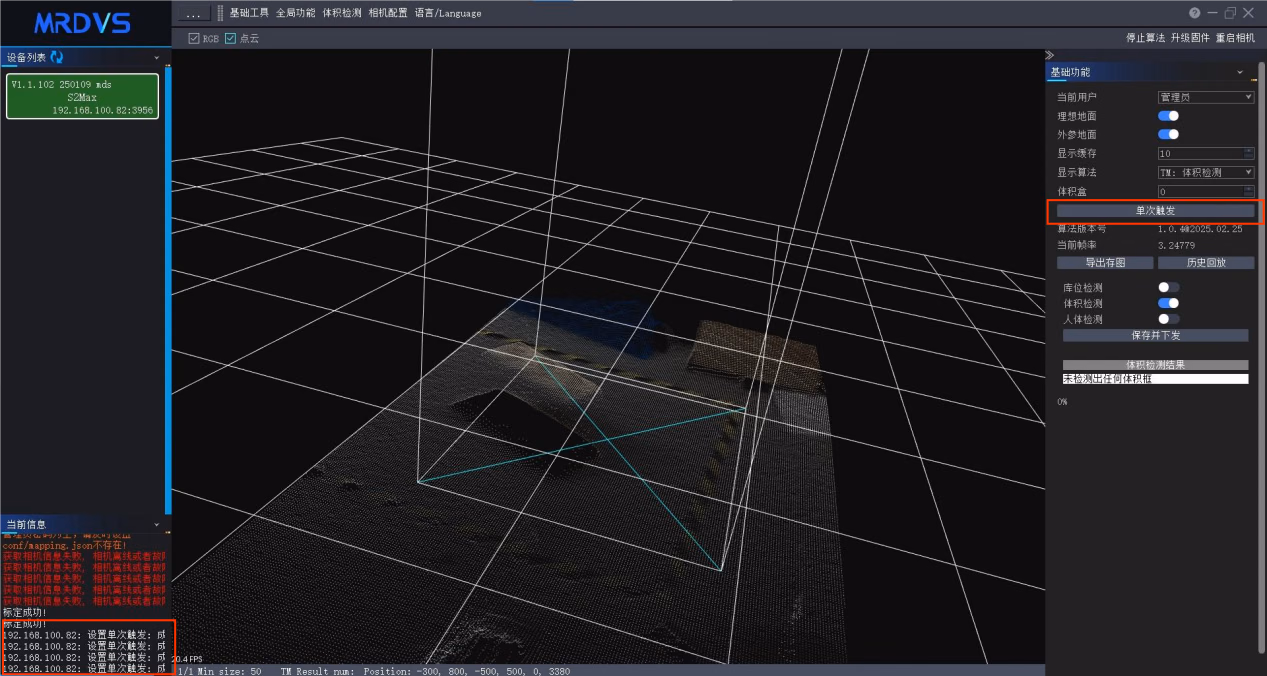Click the 当前信息 panel title
This screenshot has width=1267, height=676.
(26, 524)
